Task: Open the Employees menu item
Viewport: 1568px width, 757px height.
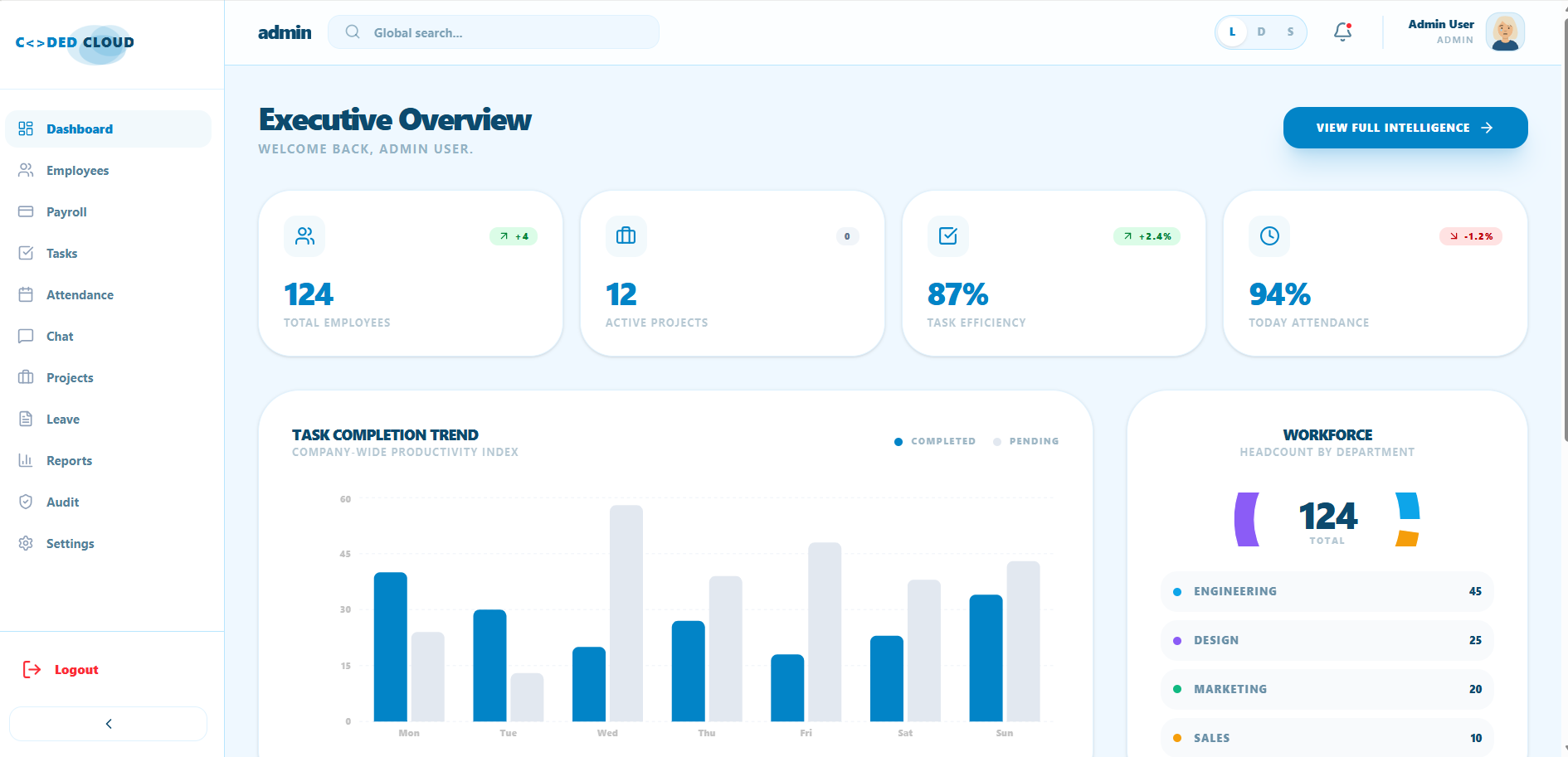Action: pyautogui.click(x=108, y=170)
